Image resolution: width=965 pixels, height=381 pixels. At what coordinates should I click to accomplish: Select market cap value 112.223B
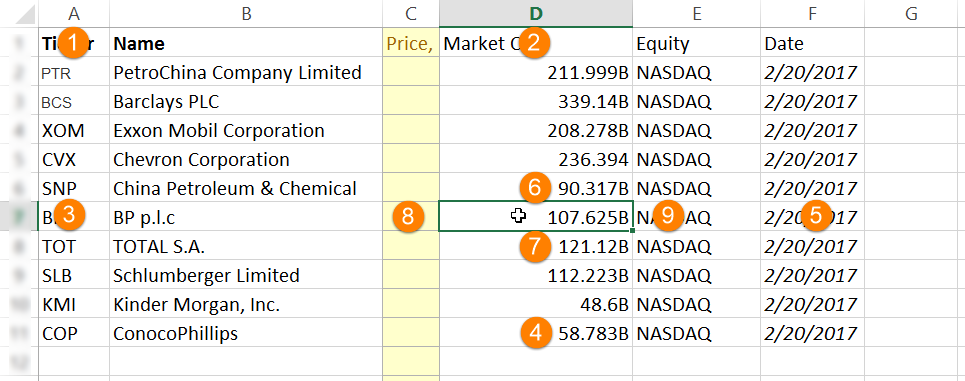click(x=536, y=275)
